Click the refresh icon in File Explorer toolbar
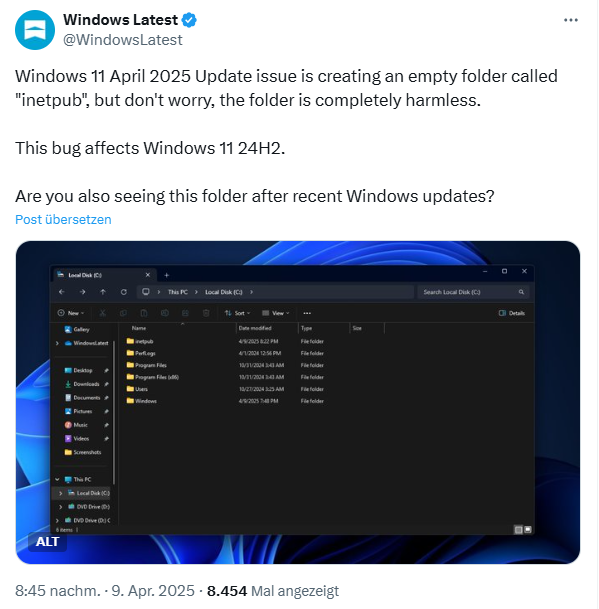599x609 pixels. coord(124,292)
